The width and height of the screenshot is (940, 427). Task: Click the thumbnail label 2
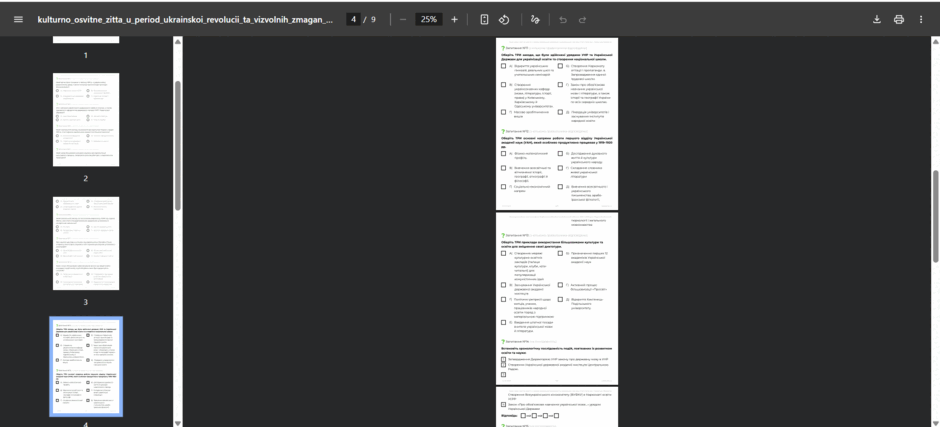pyautogui.click(x=86, y=179)
